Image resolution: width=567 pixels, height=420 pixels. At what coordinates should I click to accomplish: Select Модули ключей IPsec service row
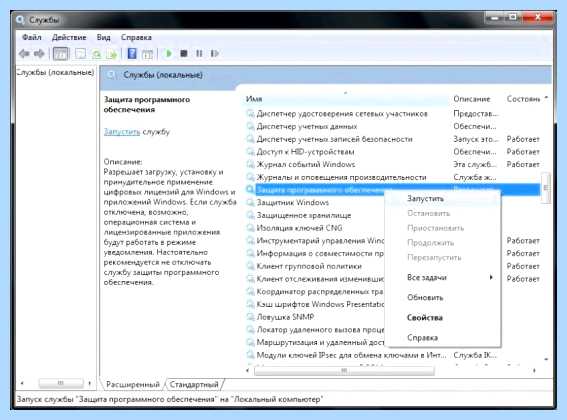[351, 355]
